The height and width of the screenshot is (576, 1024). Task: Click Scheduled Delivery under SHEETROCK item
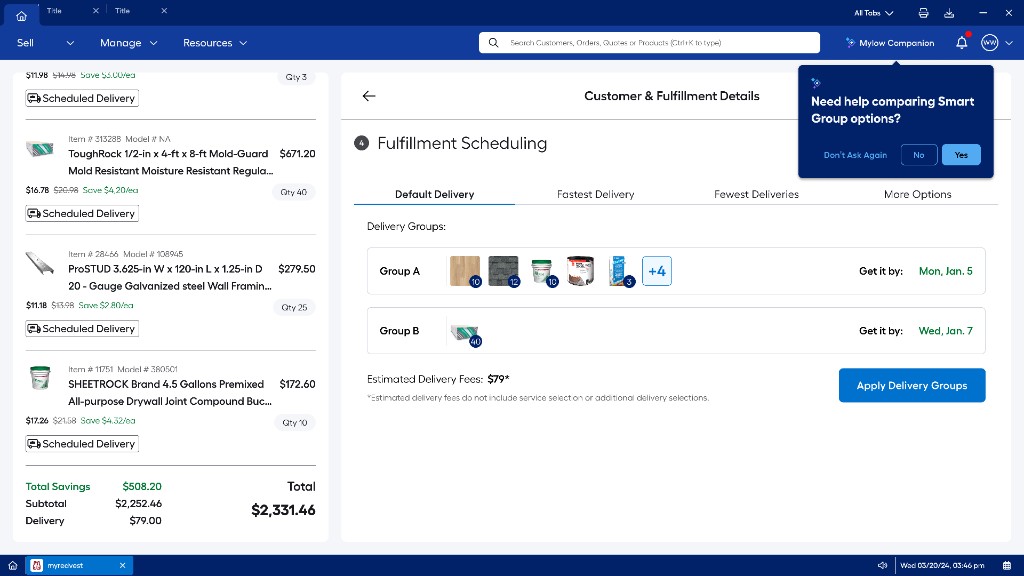(x=82, y=443)
